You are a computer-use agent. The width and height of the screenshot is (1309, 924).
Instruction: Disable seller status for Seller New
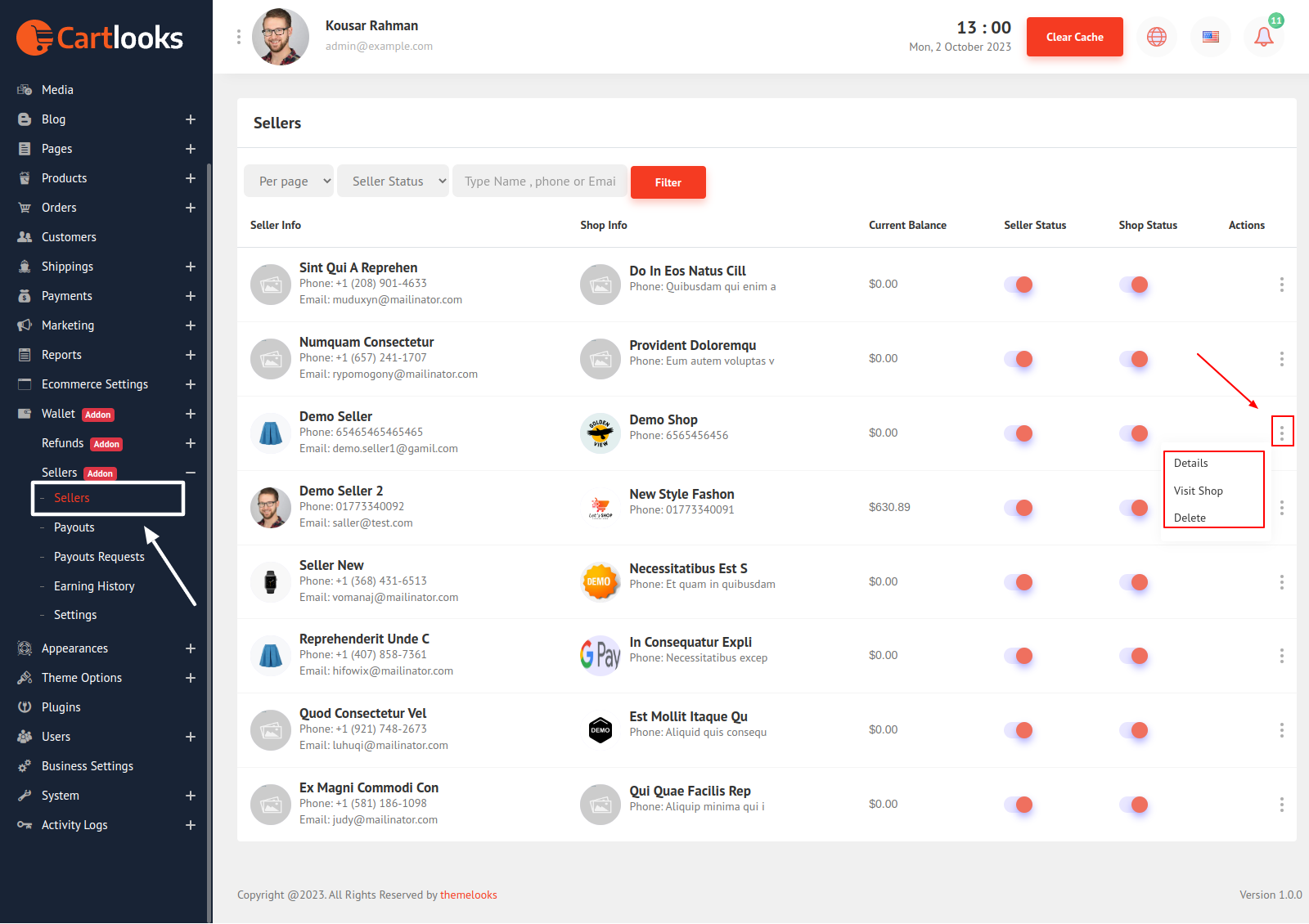[x=1019, y=582]
